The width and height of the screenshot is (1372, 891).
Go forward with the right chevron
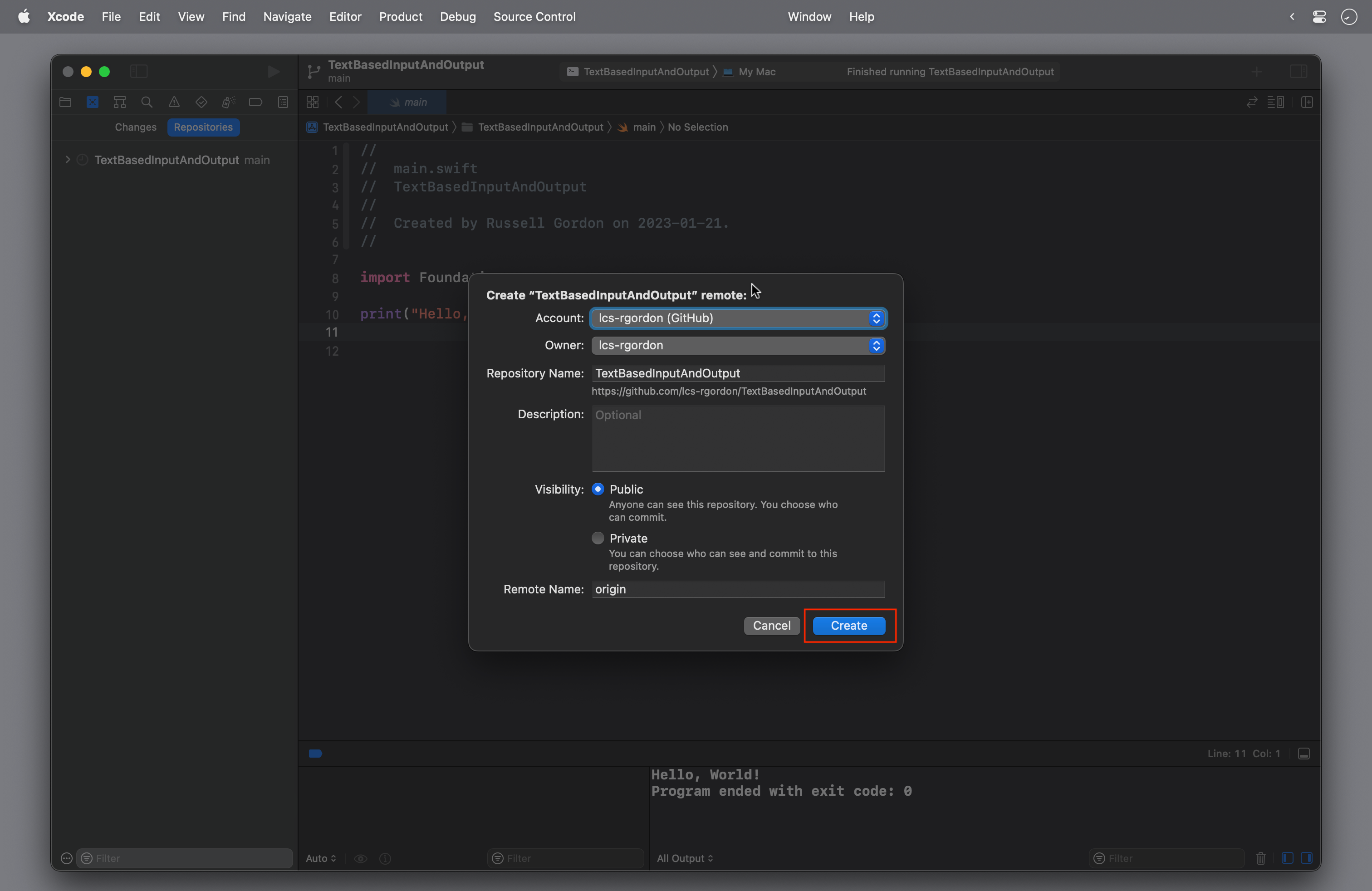(356, 102)
